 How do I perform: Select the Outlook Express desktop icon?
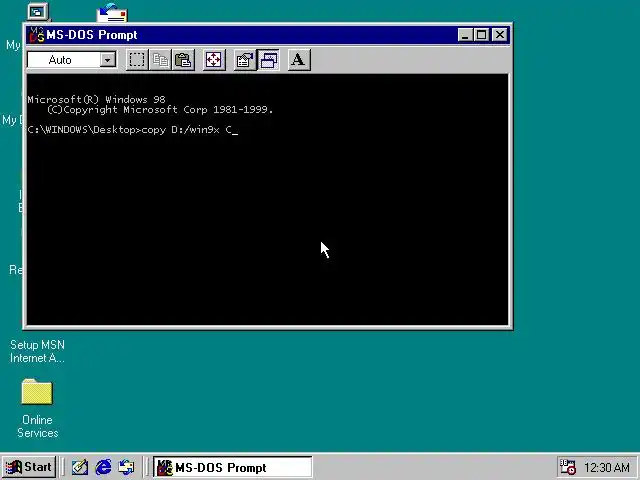point(112,13)
